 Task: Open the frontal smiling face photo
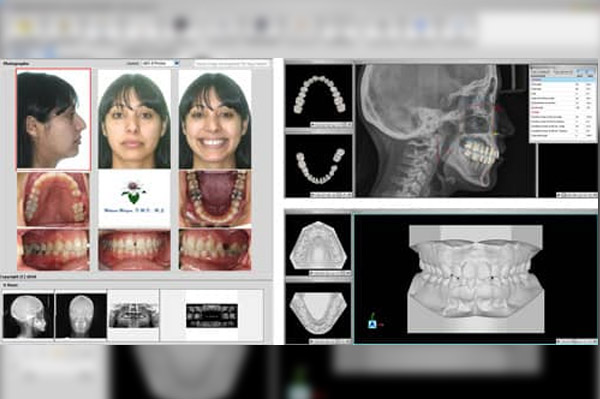click(215, 119)
